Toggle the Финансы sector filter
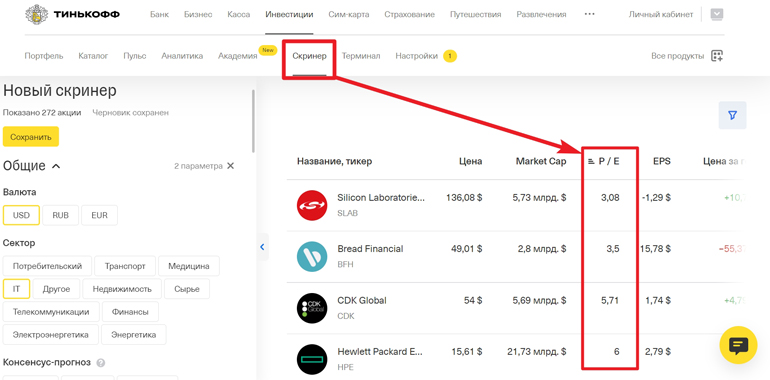770x380 pixels. pos(130,312)
